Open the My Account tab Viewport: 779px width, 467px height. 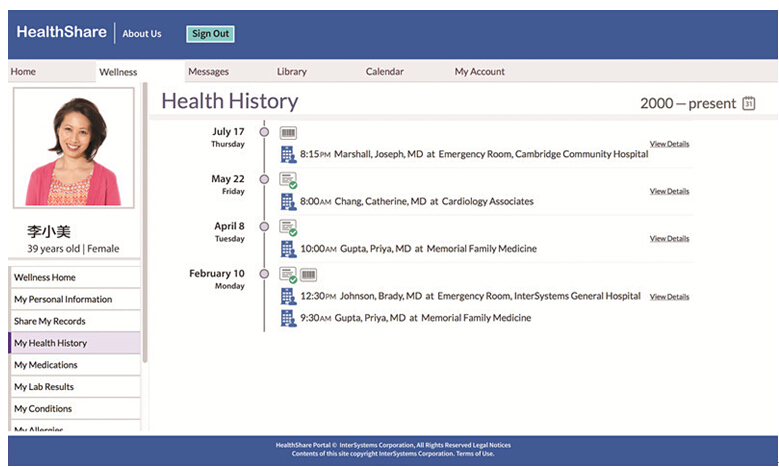[479, 72]
